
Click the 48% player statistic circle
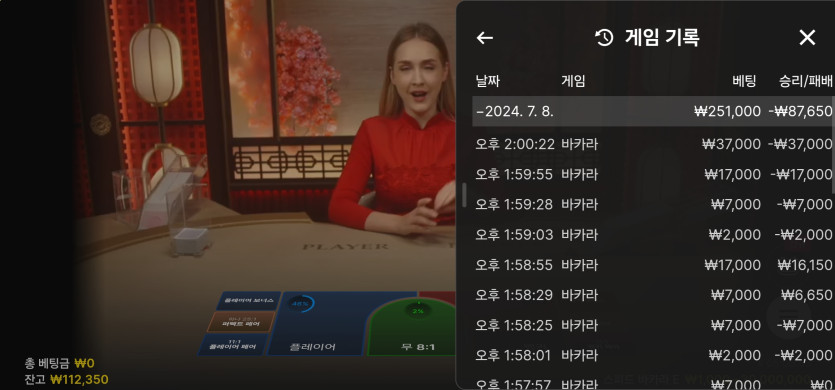301,304
